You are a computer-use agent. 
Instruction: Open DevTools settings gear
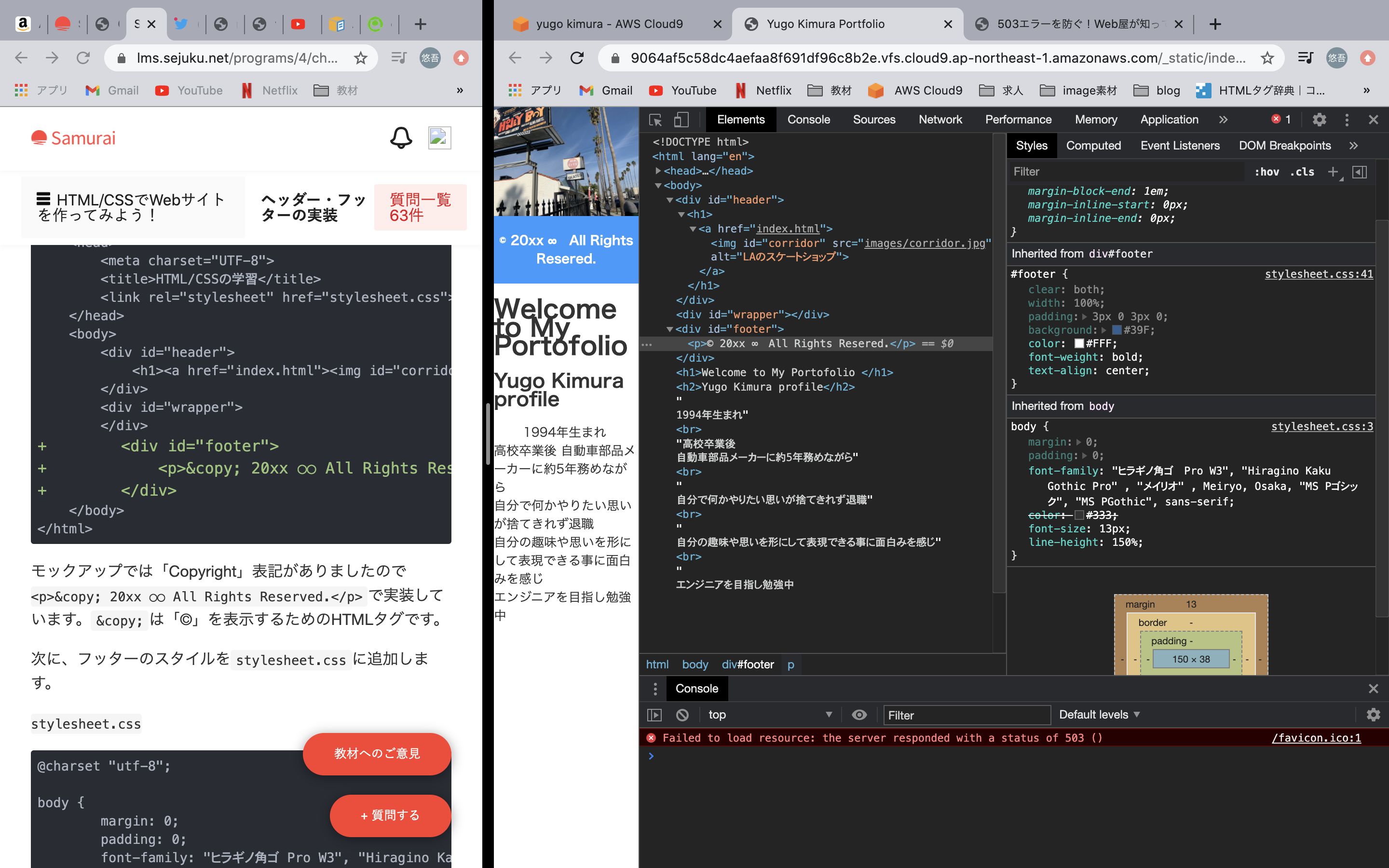1319,120
